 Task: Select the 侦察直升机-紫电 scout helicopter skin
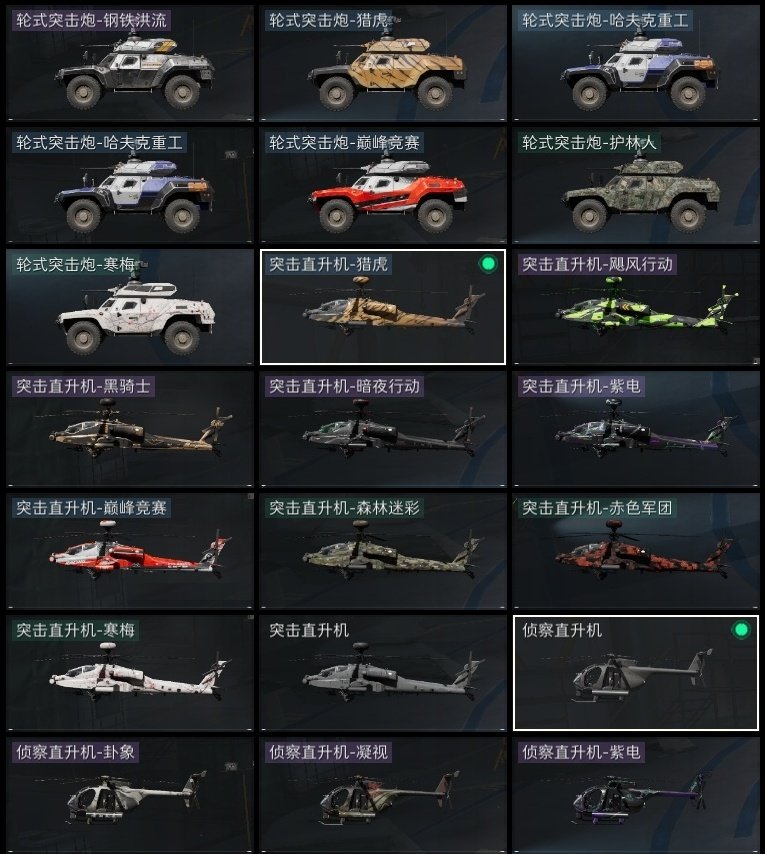coord(636,795)
